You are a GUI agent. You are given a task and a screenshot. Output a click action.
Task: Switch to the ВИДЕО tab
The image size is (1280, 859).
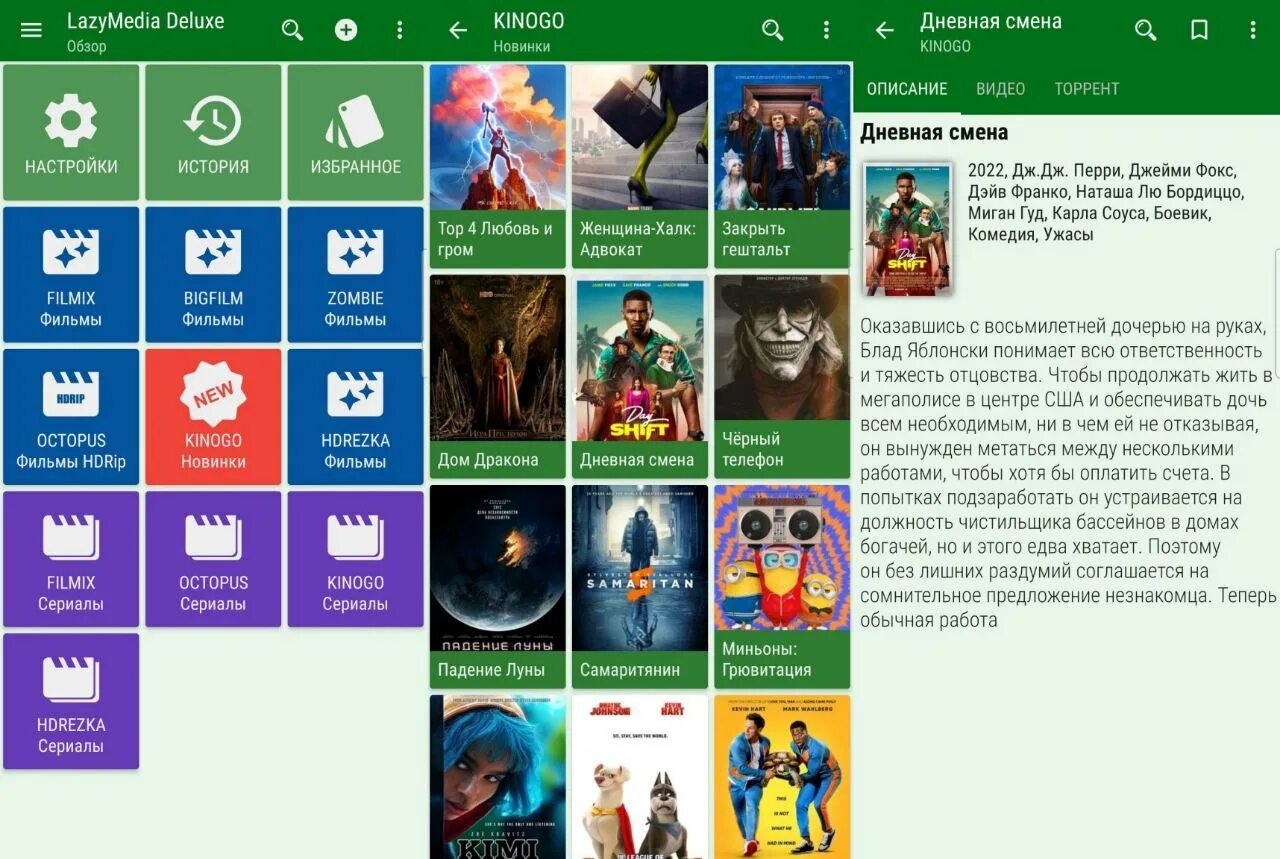(1000, 89)
